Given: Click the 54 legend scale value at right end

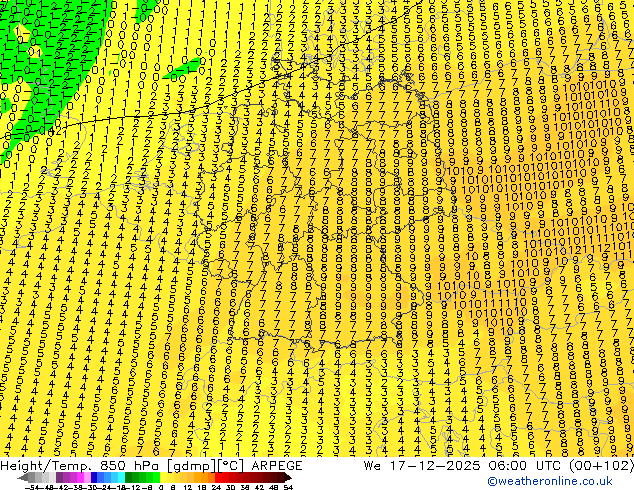Looking at the screenshot, I should click(287, 488).
